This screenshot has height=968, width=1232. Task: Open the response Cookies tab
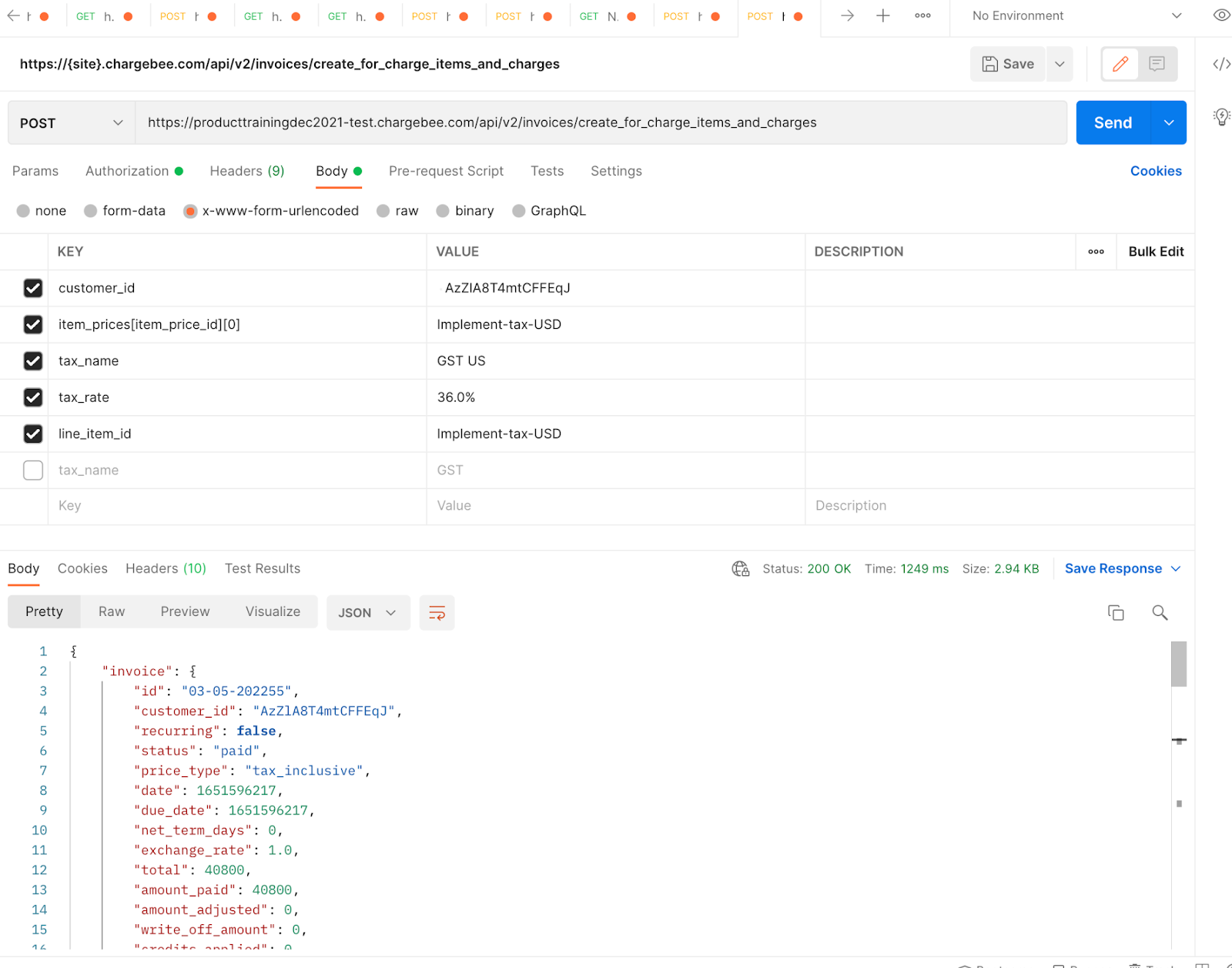click(82, 569)
